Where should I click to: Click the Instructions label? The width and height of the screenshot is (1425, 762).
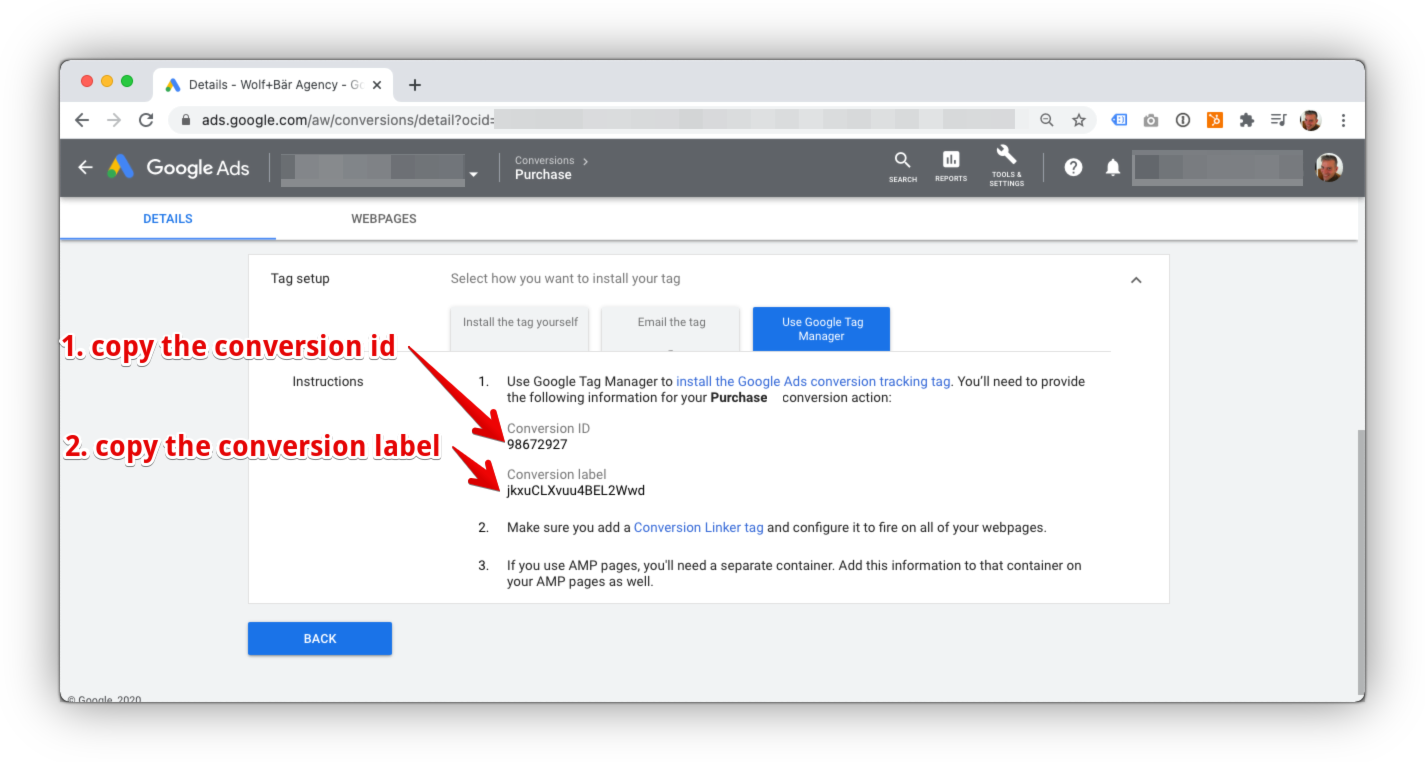pos(328,381)
